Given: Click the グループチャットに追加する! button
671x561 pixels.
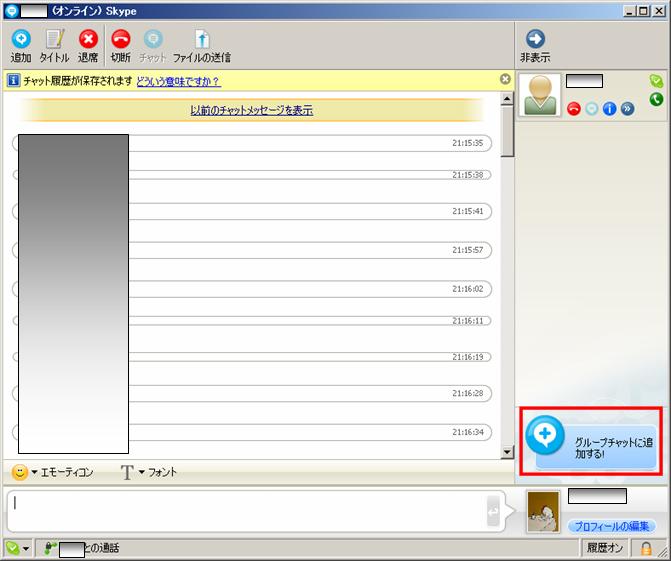Looking at the screenshot, I should point(590,440).
